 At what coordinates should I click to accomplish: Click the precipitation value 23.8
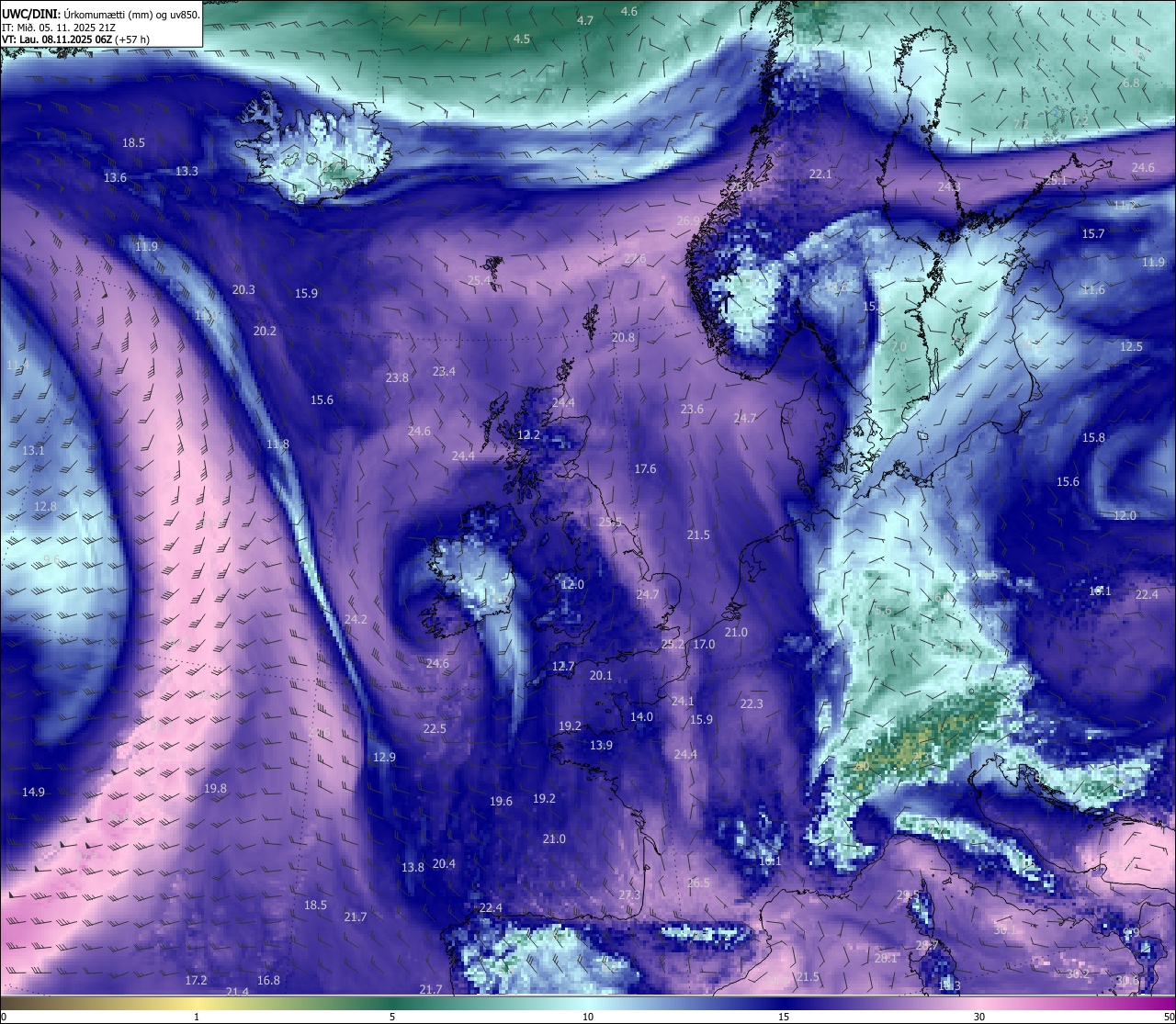tap(397, 377)
